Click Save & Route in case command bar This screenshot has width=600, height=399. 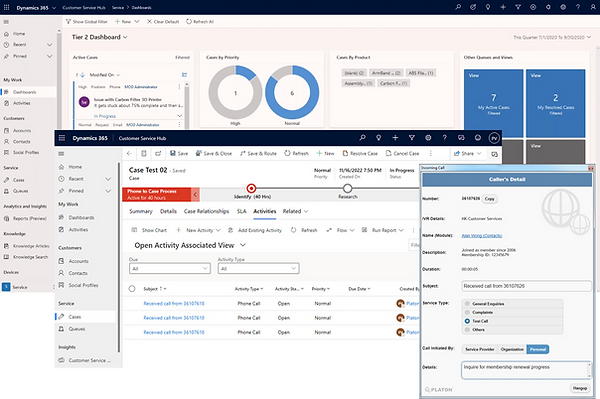click(258, 153)
